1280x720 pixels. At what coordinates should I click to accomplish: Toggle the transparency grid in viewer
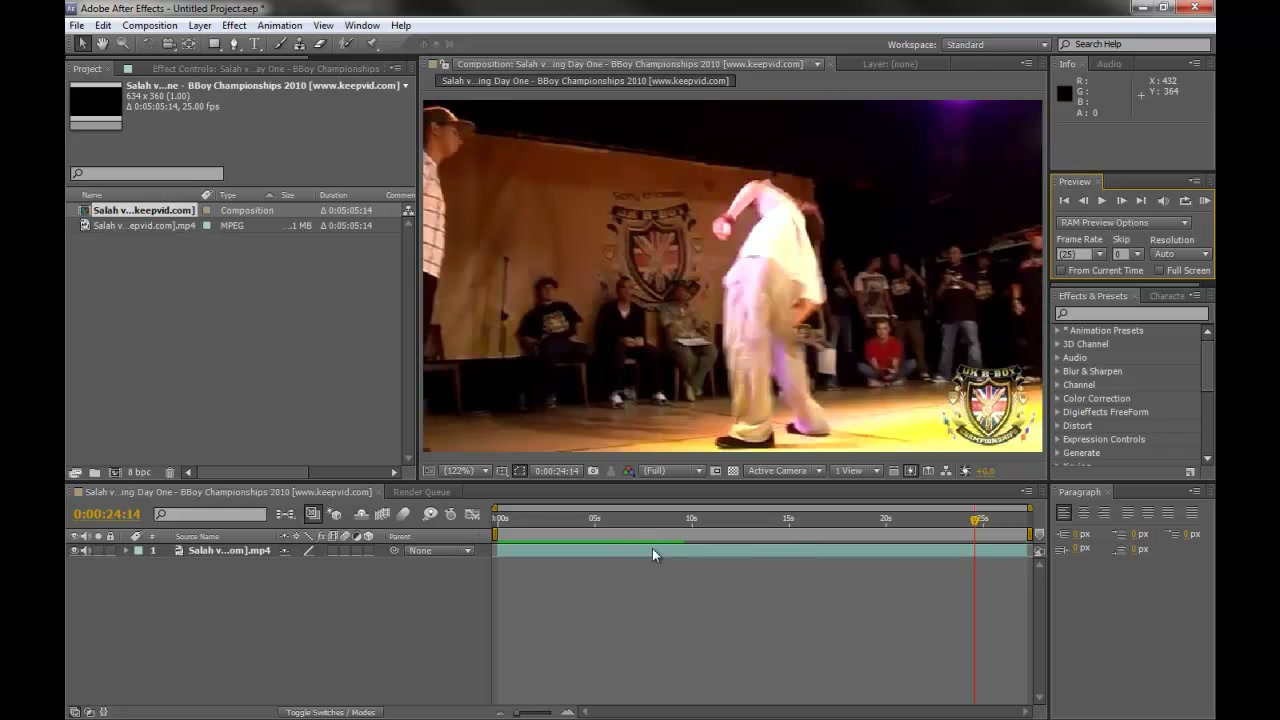click(733, 471)
